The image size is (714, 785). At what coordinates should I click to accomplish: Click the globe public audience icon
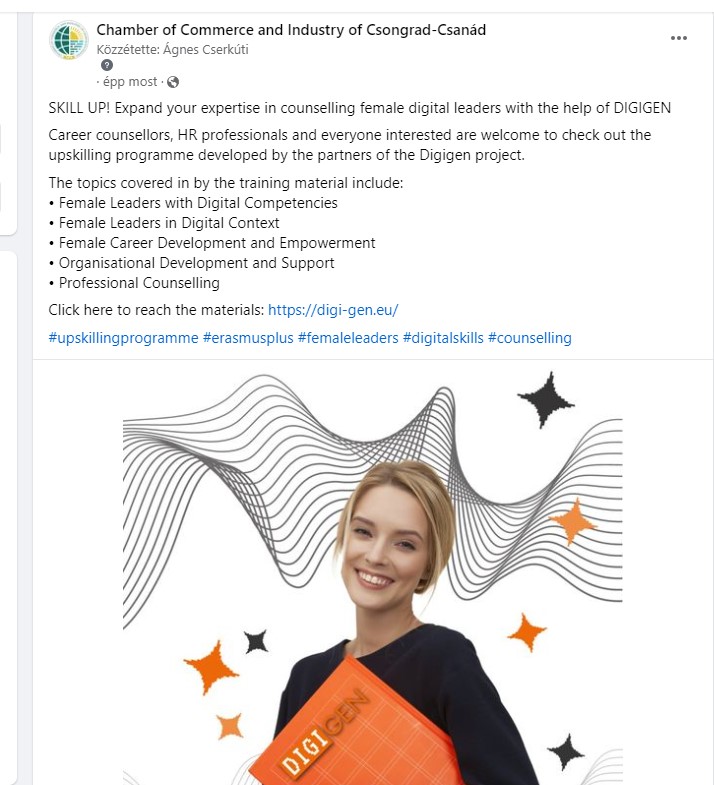tap(173, 82)
